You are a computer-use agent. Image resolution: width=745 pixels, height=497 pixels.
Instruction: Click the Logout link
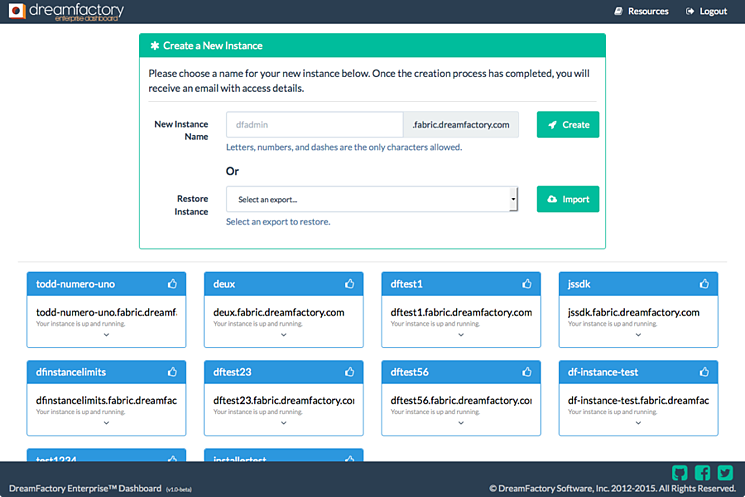click(706, 11)
